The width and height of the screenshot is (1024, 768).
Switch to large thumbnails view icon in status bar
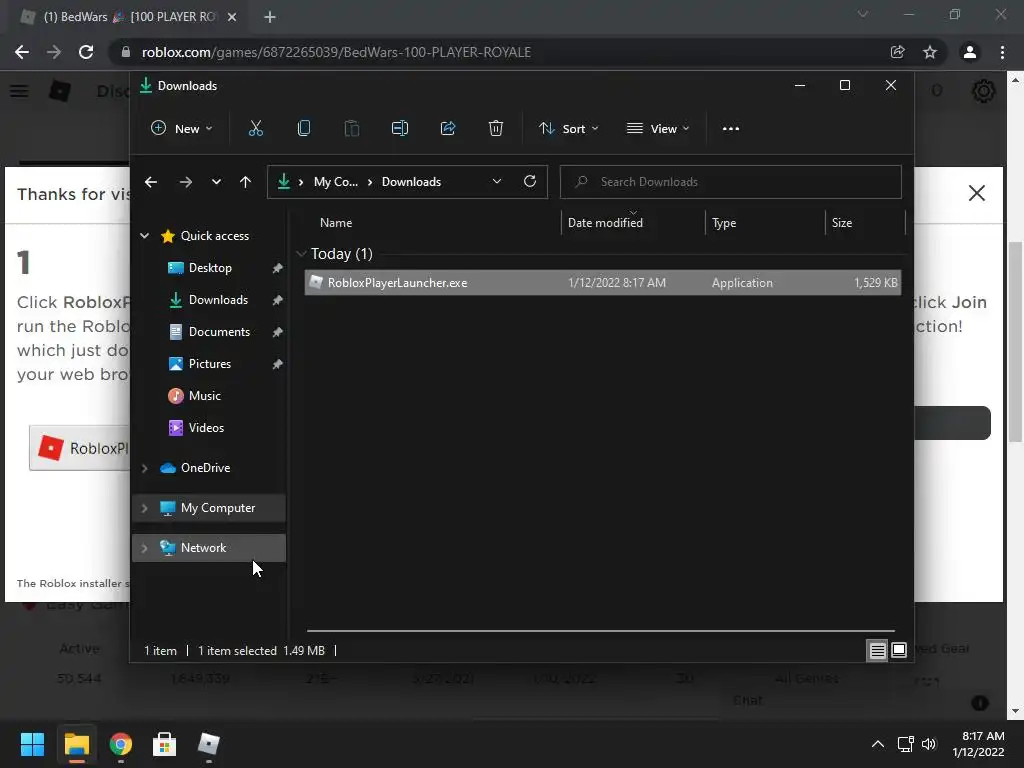[x=899, y=650]
